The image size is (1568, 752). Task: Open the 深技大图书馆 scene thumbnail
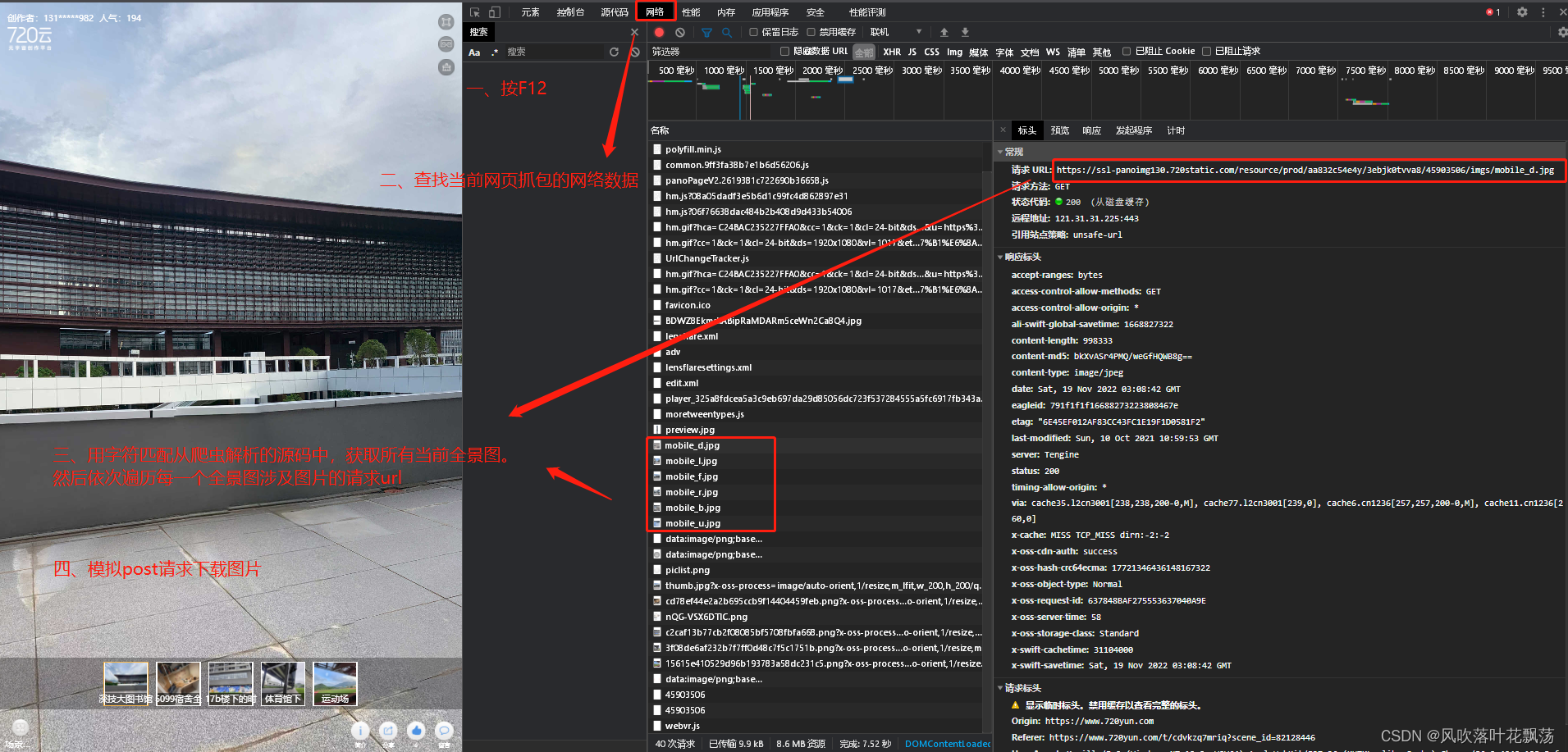click(x=126, y=684)
